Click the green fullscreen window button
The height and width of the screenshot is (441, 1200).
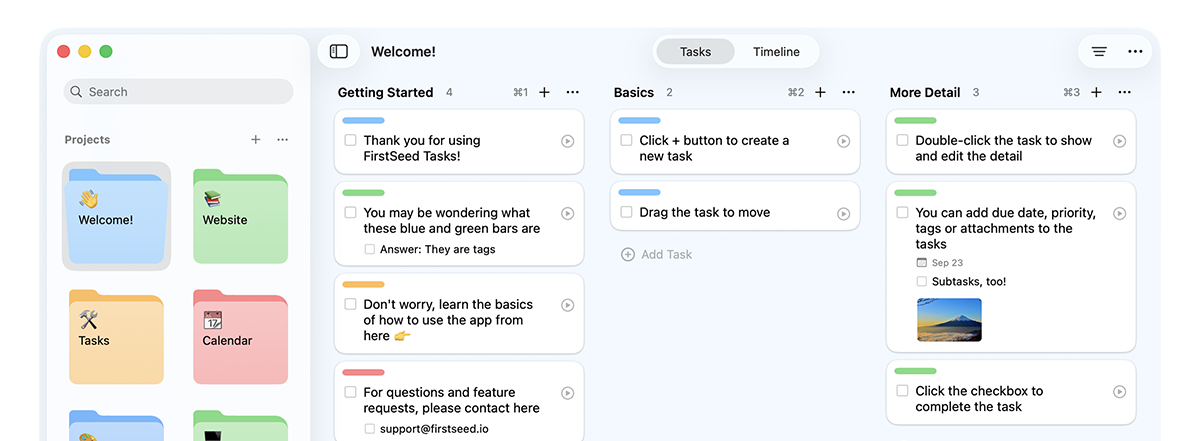106,52
